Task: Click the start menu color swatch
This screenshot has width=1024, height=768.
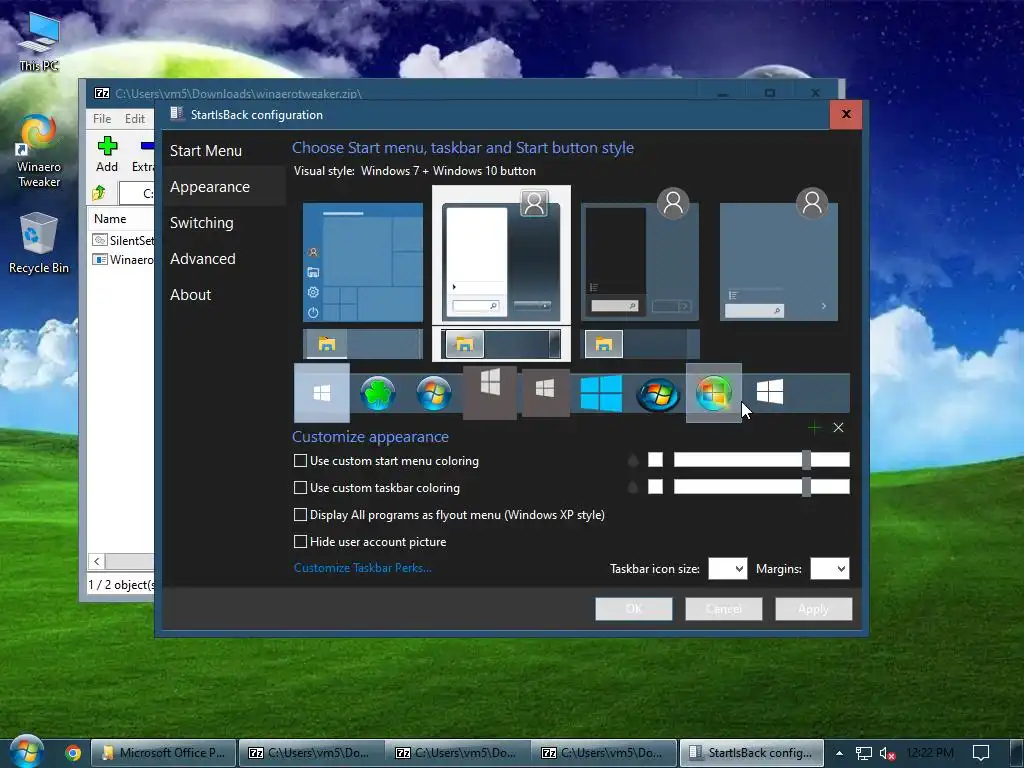Action: 655,460
